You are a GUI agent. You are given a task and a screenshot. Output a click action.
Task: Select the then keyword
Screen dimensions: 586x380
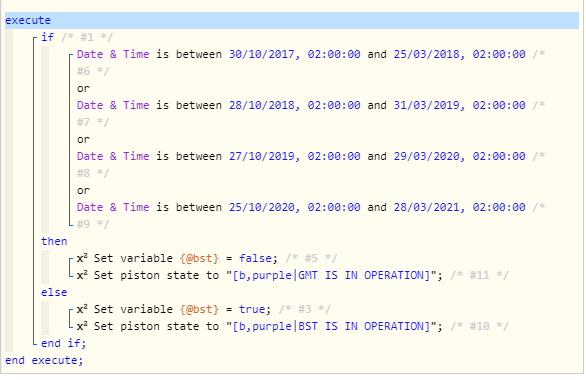[x=54, y=241]
